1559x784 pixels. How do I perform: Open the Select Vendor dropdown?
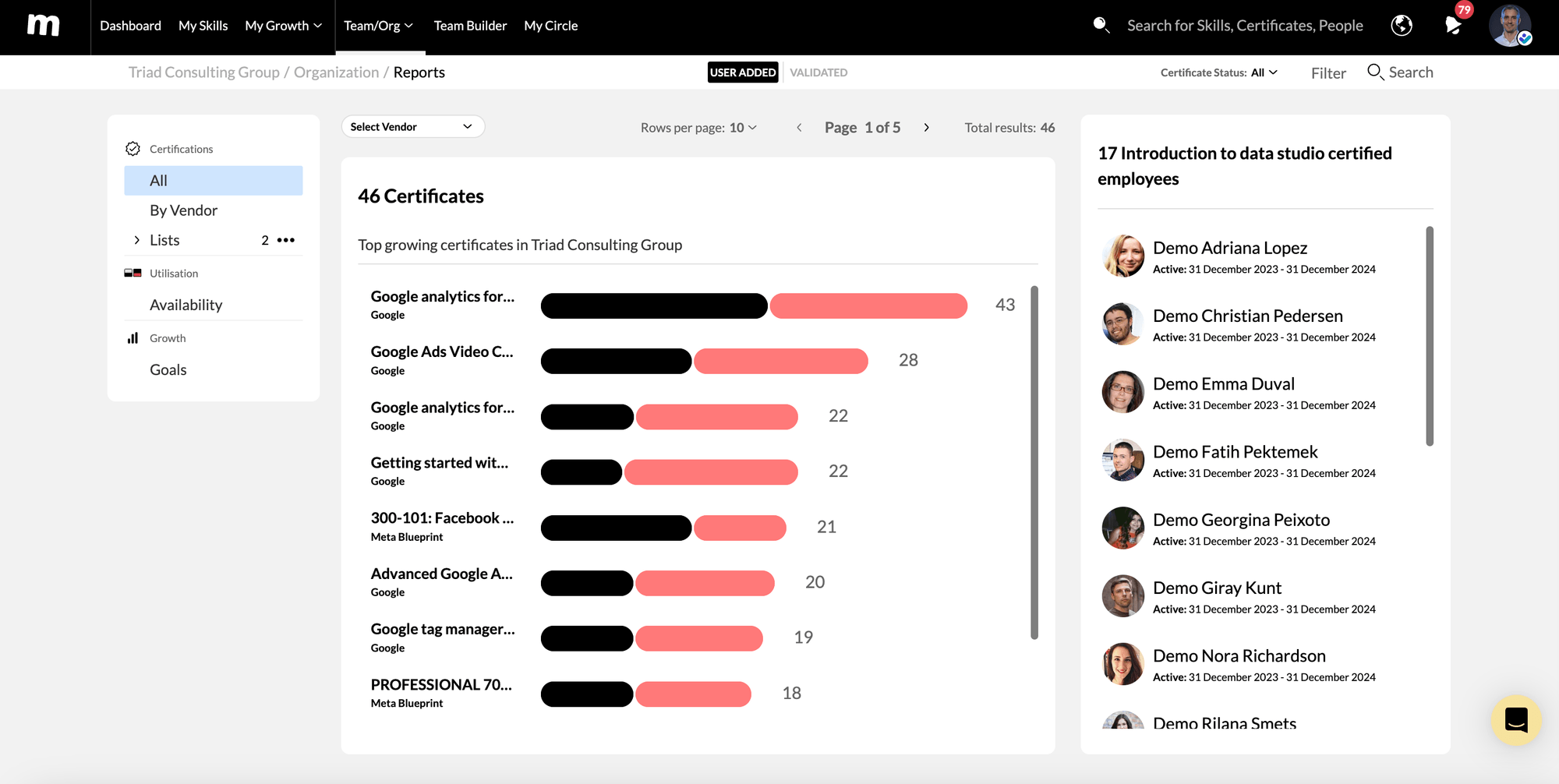pyautogui.click(x=412, y=125)
